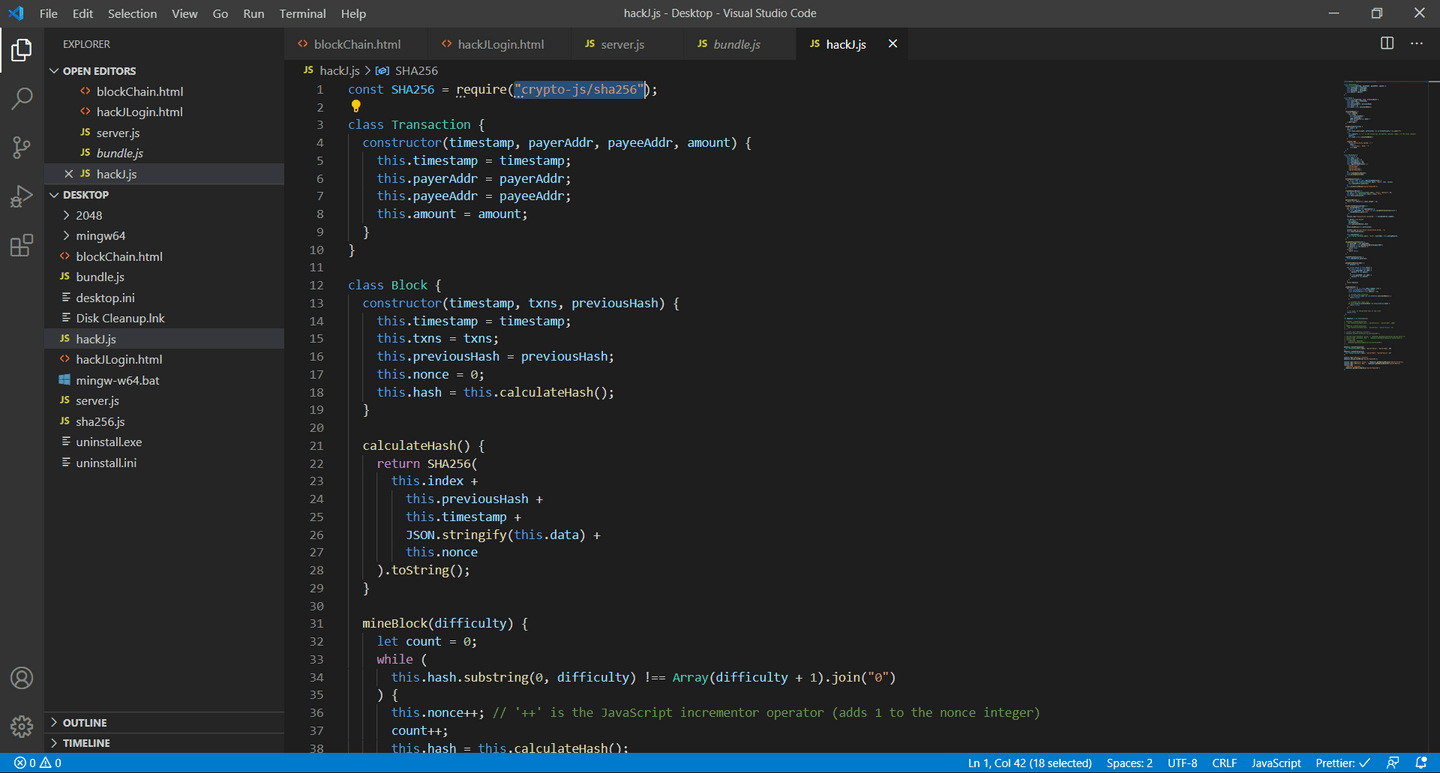Open errors and warnings in status bar
1440x773 pixels.
click(37, 763)
